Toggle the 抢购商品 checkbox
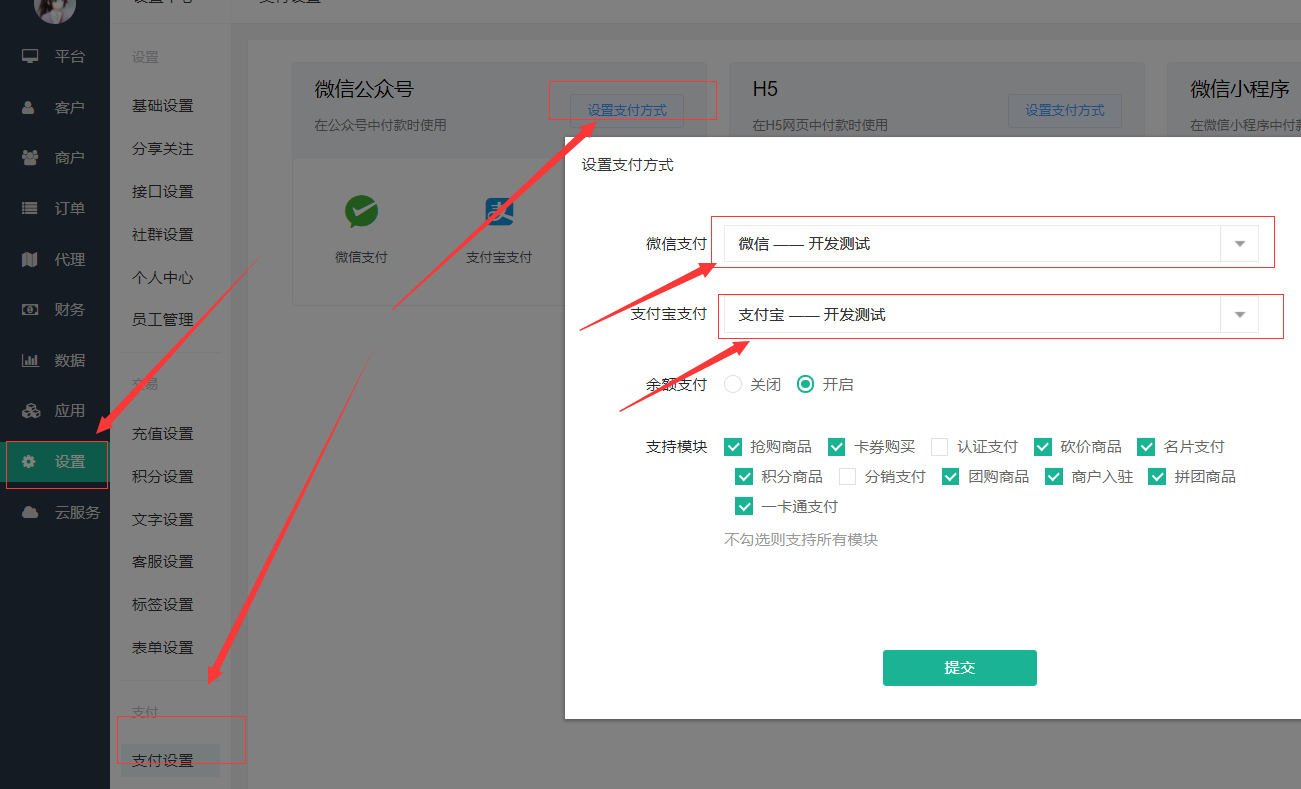 pyautogui.click(x=733, y=446)
